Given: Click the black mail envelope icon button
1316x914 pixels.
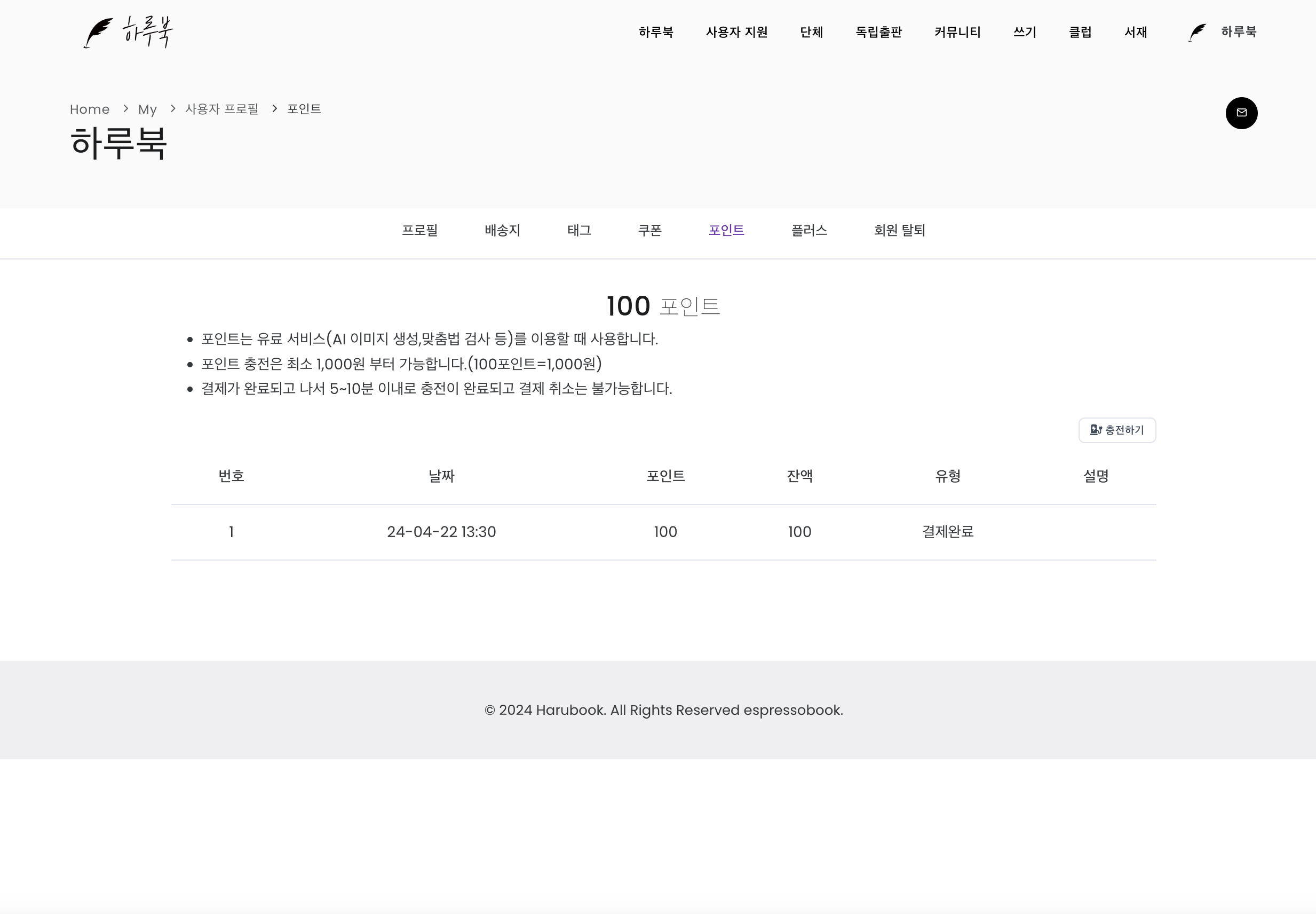Looking at the screenshot, I should pyautogui.click(x=1241, y=113).
